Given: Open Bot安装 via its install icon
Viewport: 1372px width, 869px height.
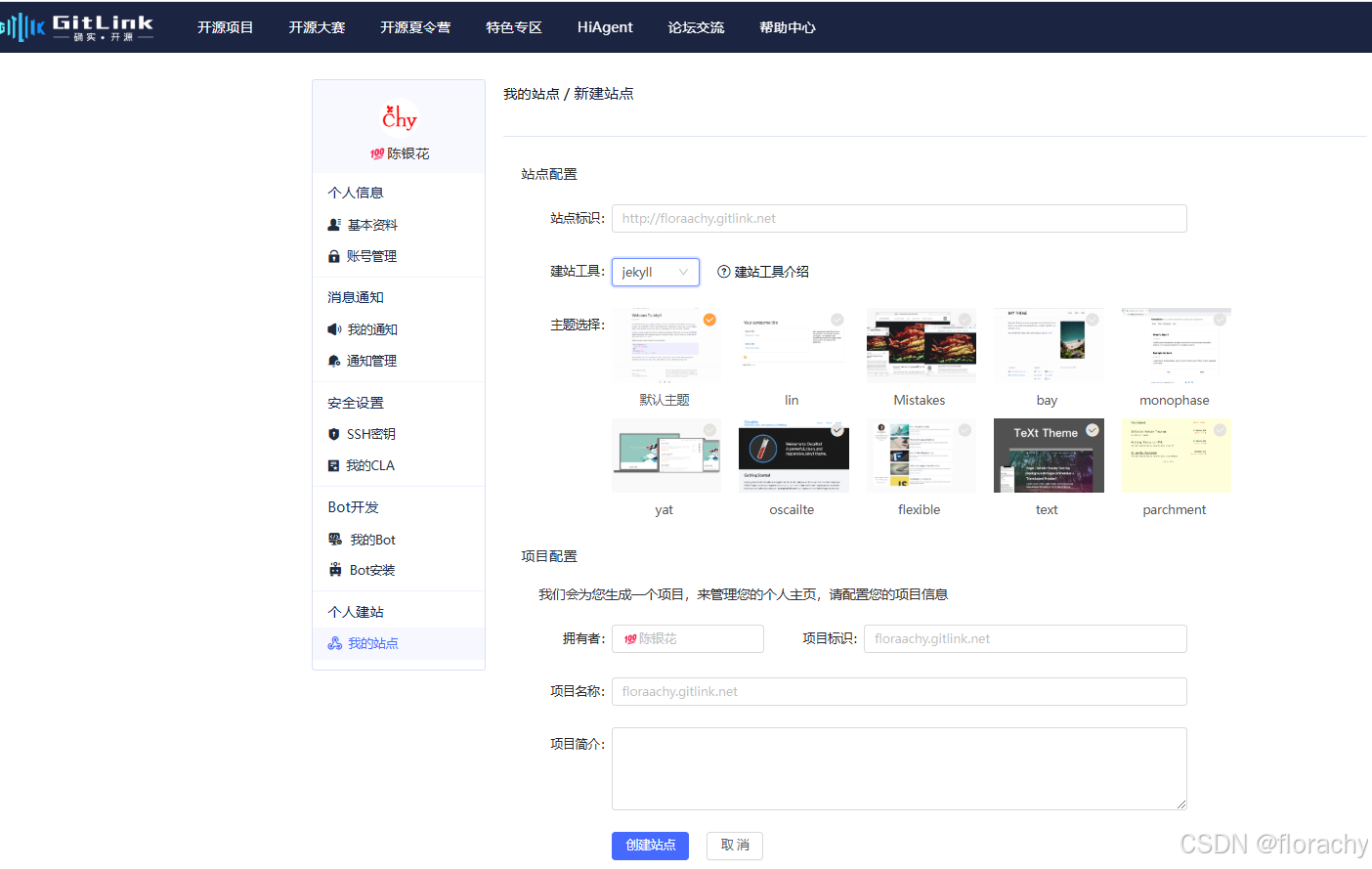Looking at the screenshot, I should click(334, 570).
